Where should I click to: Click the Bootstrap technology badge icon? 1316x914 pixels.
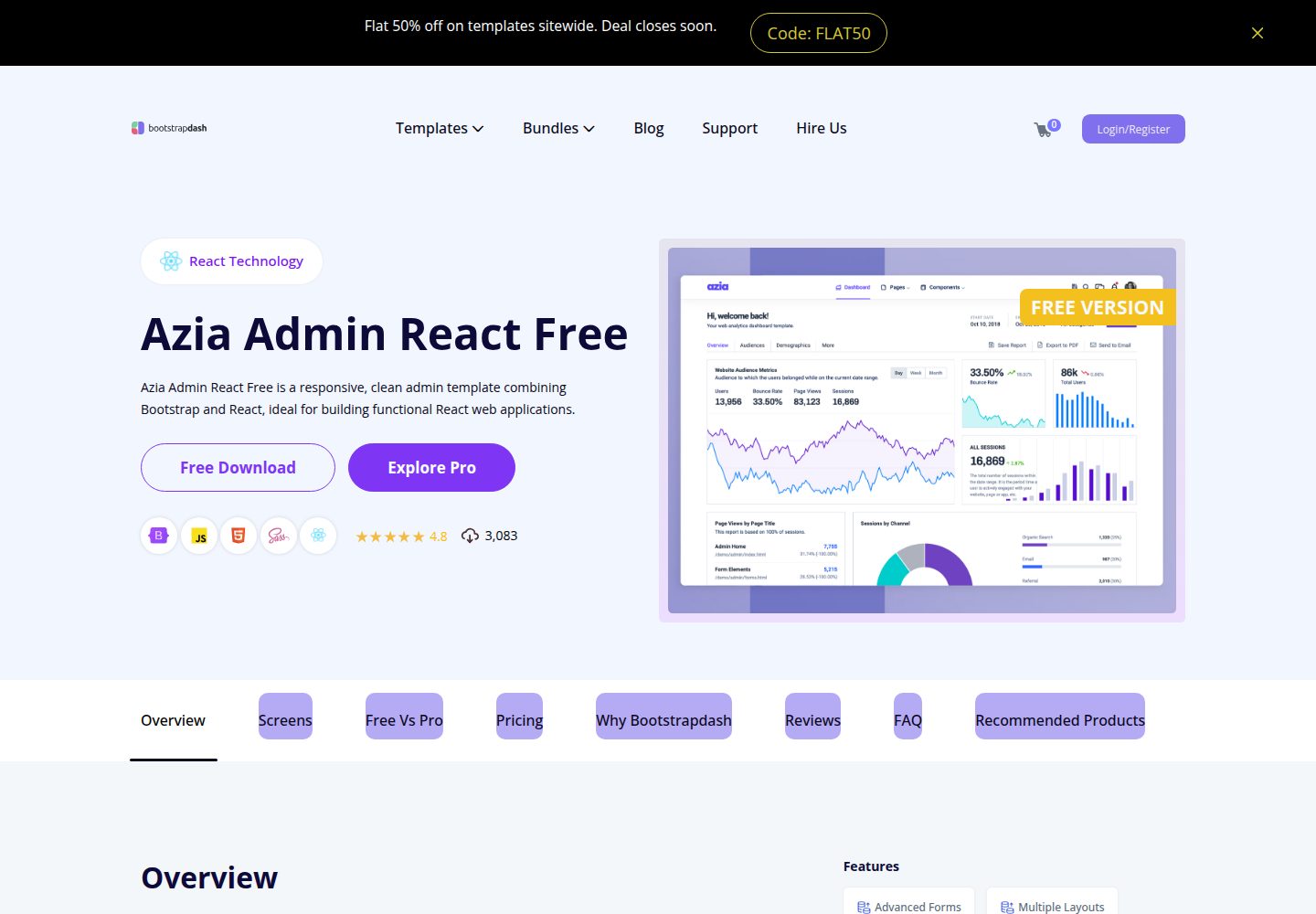coord(159,536)
